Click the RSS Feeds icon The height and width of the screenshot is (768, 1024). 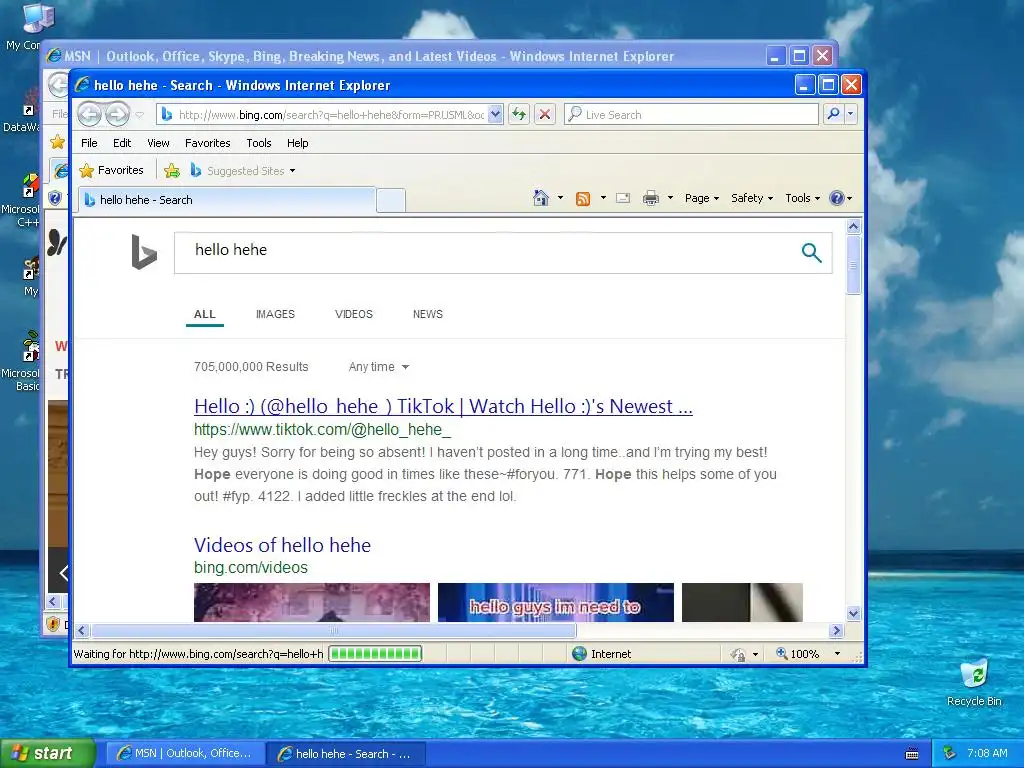(x=583, y=199)
